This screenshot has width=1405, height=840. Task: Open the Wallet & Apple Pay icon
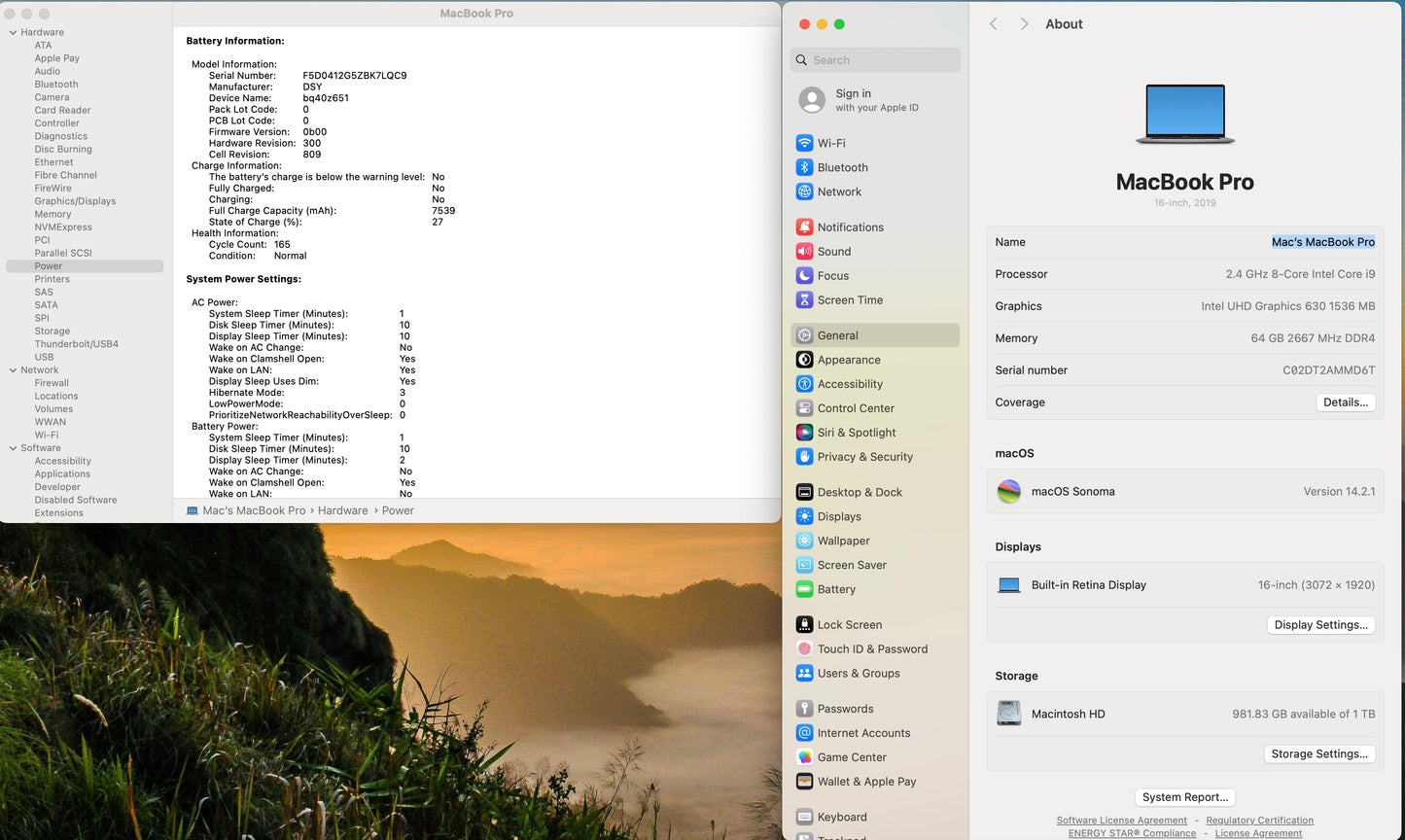(804, 782)
